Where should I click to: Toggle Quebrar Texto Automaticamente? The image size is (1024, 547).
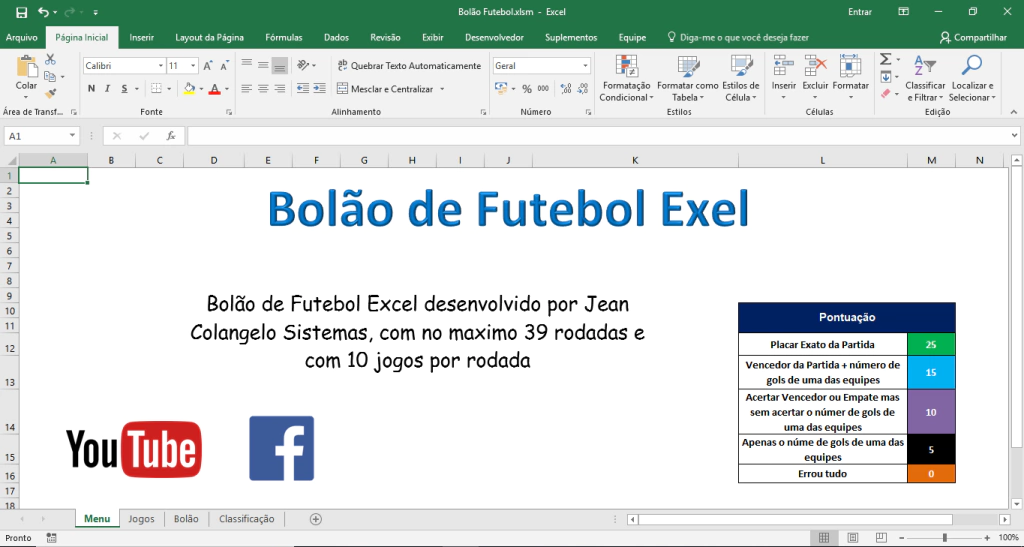click(407, 66)
